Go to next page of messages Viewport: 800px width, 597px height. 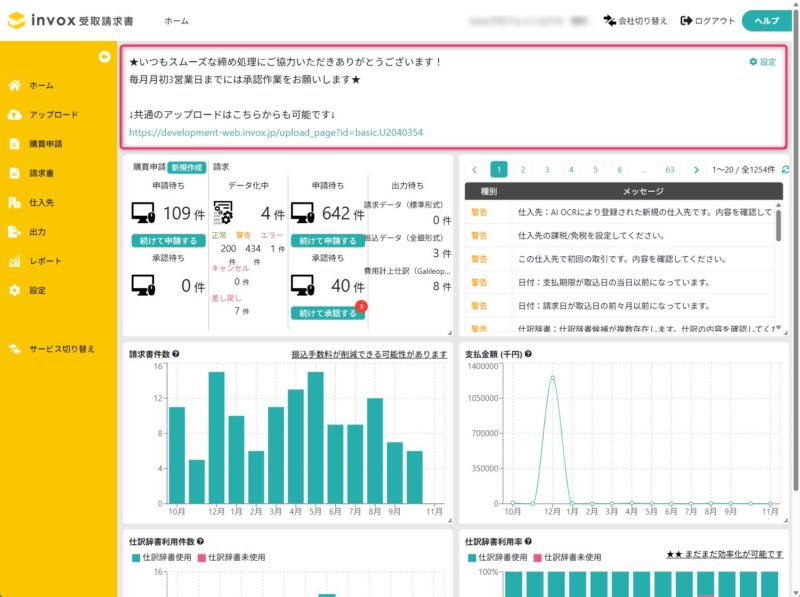point(696,170)
